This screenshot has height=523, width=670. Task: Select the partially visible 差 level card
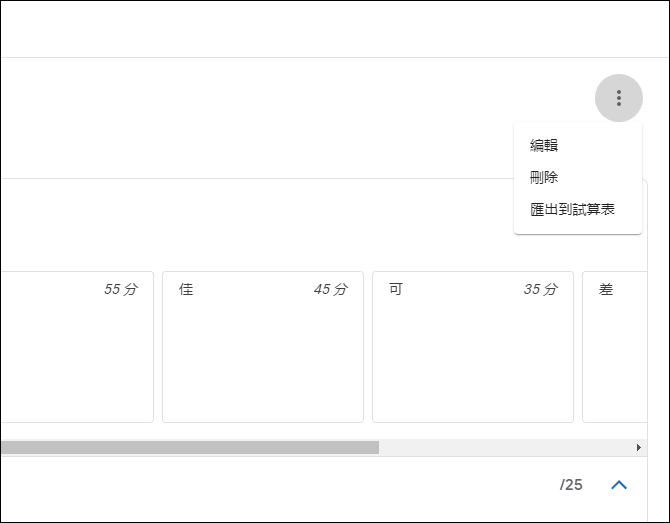pyautogui.click(x=614, y=347)
